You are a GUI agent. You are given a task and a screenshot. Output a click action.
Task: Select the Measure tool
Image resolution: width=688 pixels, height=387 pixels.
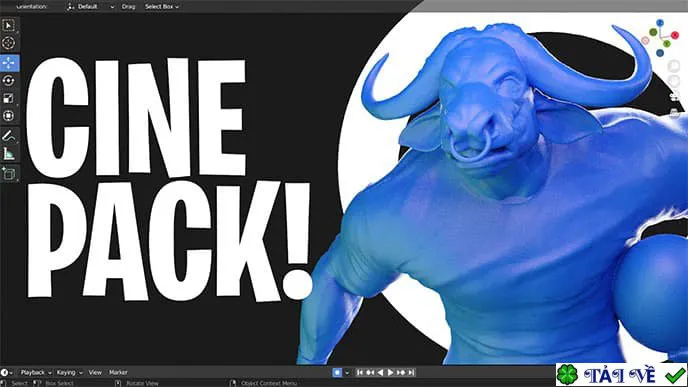click(9, 154)
